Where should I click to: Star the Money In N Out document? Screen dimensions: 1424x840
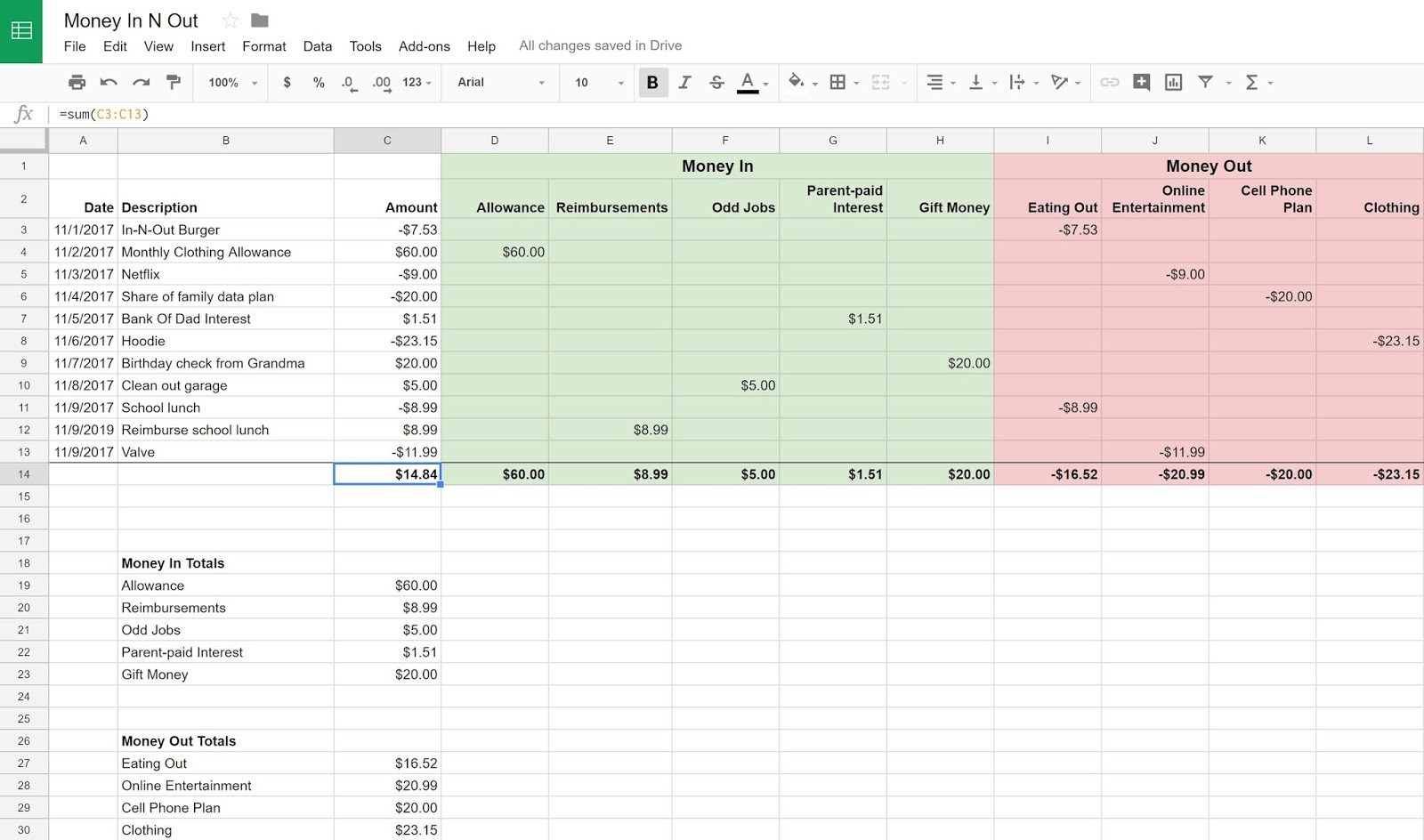click(231, 20)
